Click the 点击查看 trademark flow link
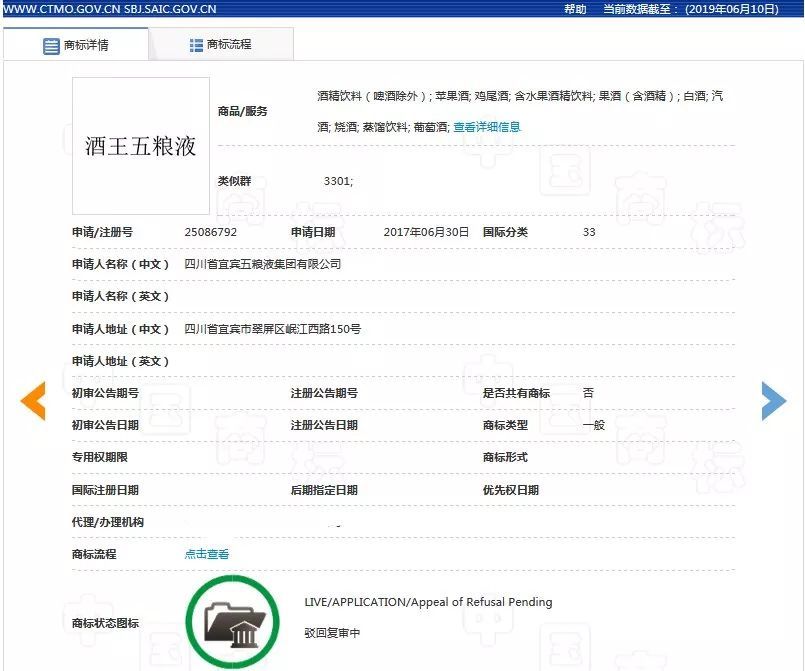 [x=207, y=554]
